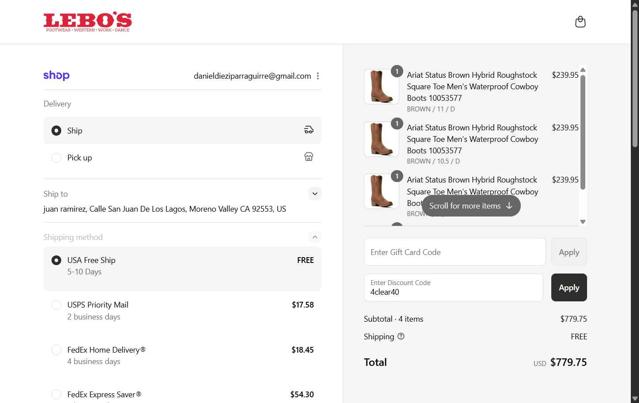Screen dimensions: 639x403
Task: Click the 2 business days estimate
Action: (x=94, y=317)
